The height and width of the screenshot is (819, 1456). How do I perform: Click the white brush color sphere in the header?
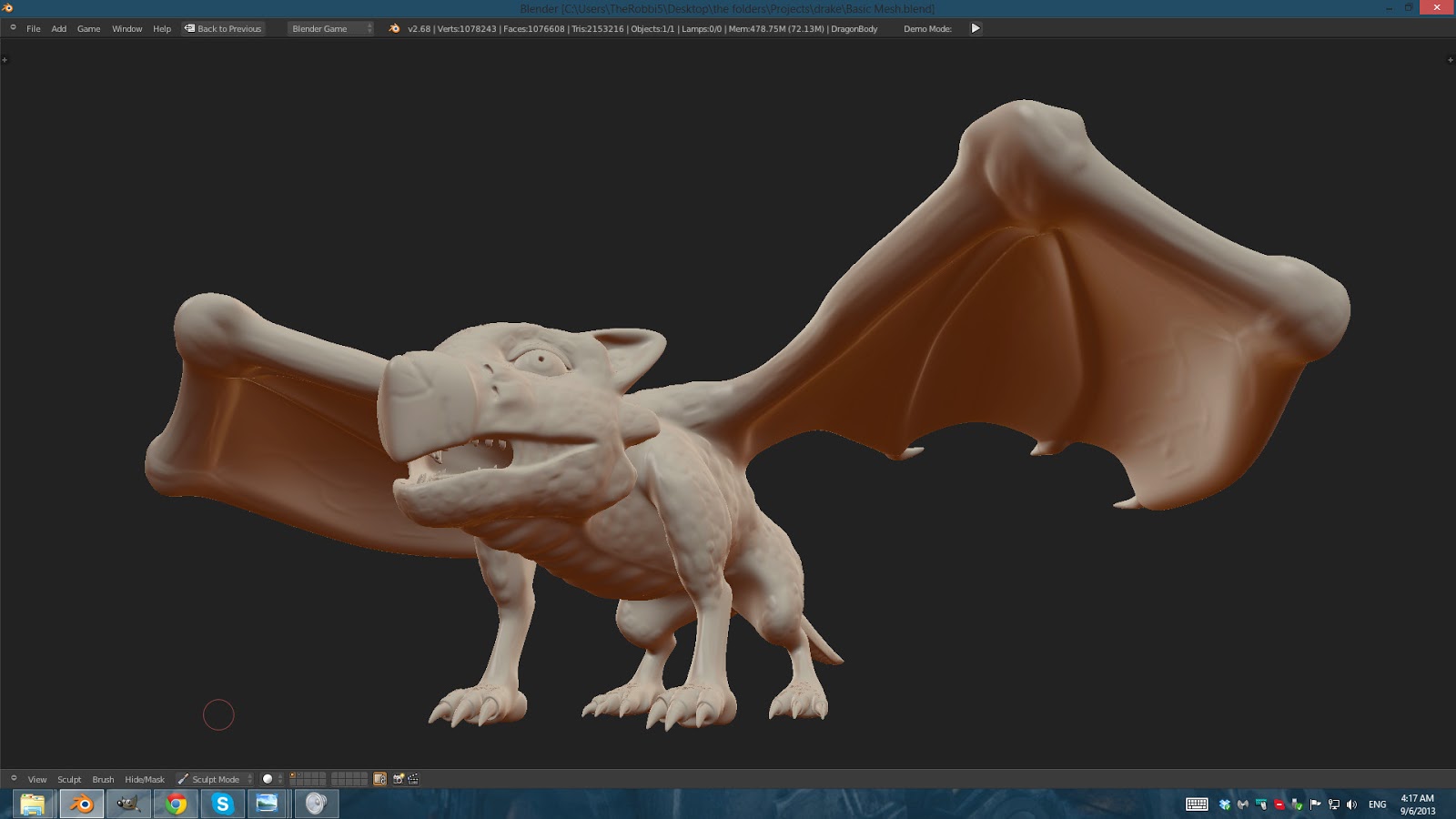point(268,779)
